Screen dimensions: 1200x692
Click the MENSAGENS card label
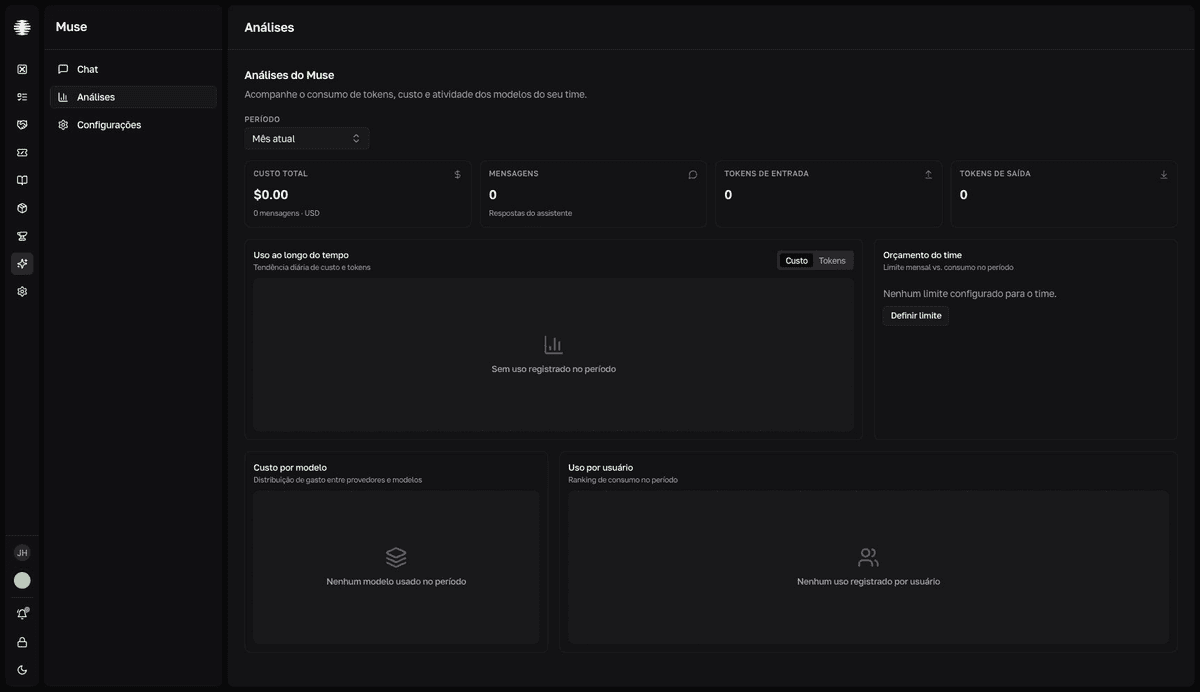click(x=514, y=173)
